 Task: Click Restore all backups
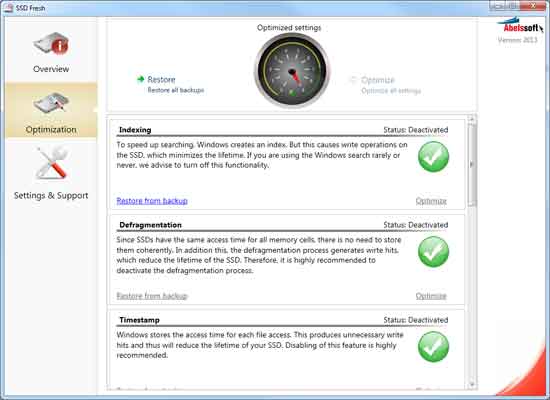click(x=176, y=90)
